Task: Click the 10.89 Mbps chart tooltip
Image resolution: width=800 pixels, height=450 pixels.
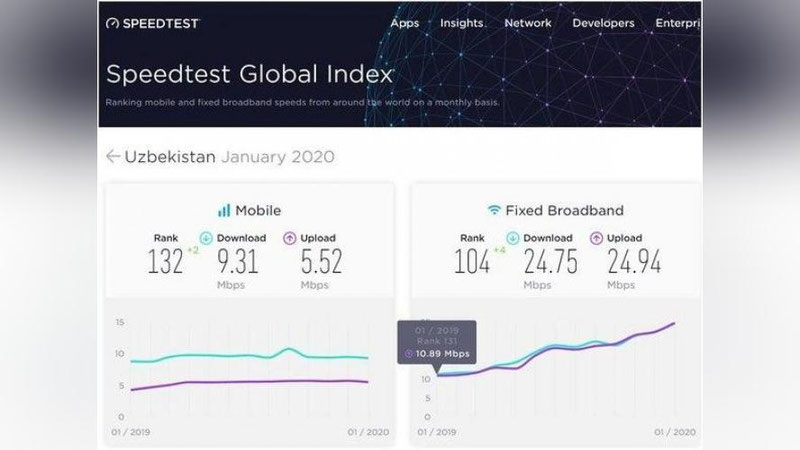Action: point(437,342)
